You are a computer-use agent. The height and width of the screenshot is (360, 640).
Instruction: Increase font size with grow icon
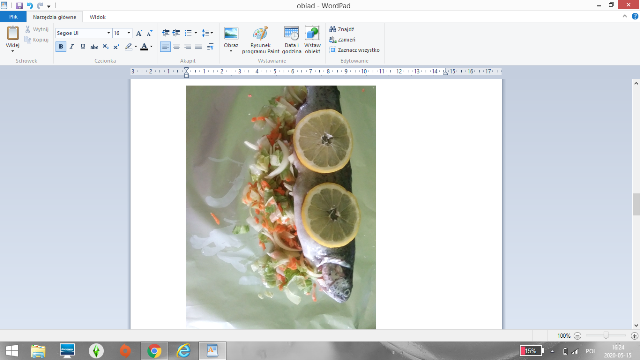tap(139, 33)
